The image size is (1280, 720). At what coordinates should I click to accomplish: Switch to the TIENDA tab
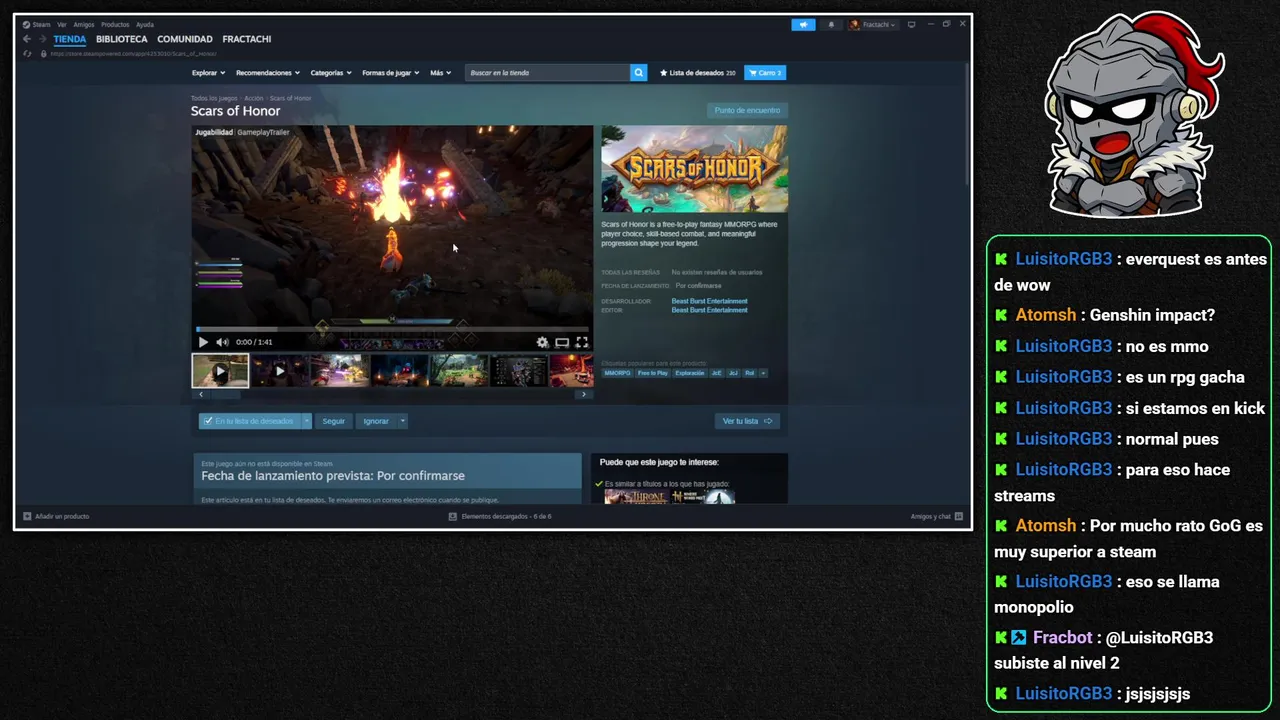point(70,39)
